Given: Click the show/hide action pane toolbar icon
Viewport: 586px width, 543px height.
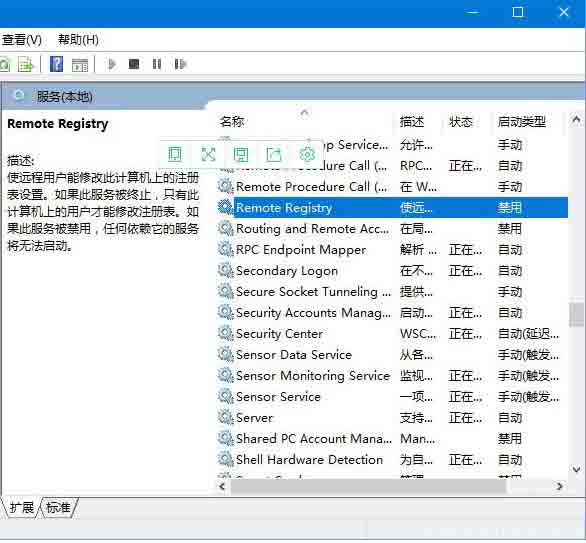Looking at the screenshot, I should coord(80,65).
